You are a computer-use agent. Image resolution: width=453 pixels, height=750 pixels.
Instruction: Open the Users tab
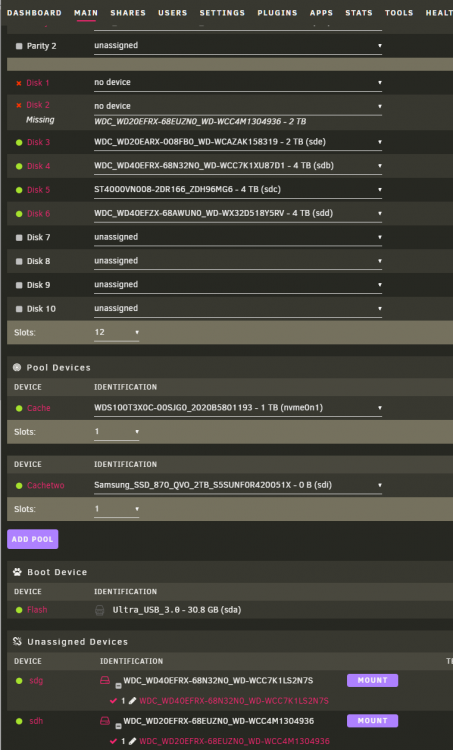click(173, 13)
